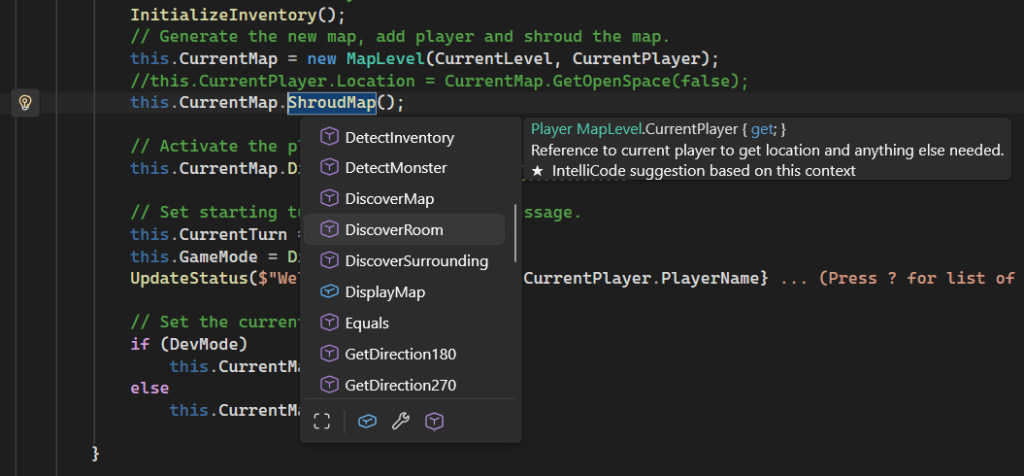Click CurrentLevel argument in constructor
The height and width of the screenshot is (476, 1024).
[x=493, y=59]
